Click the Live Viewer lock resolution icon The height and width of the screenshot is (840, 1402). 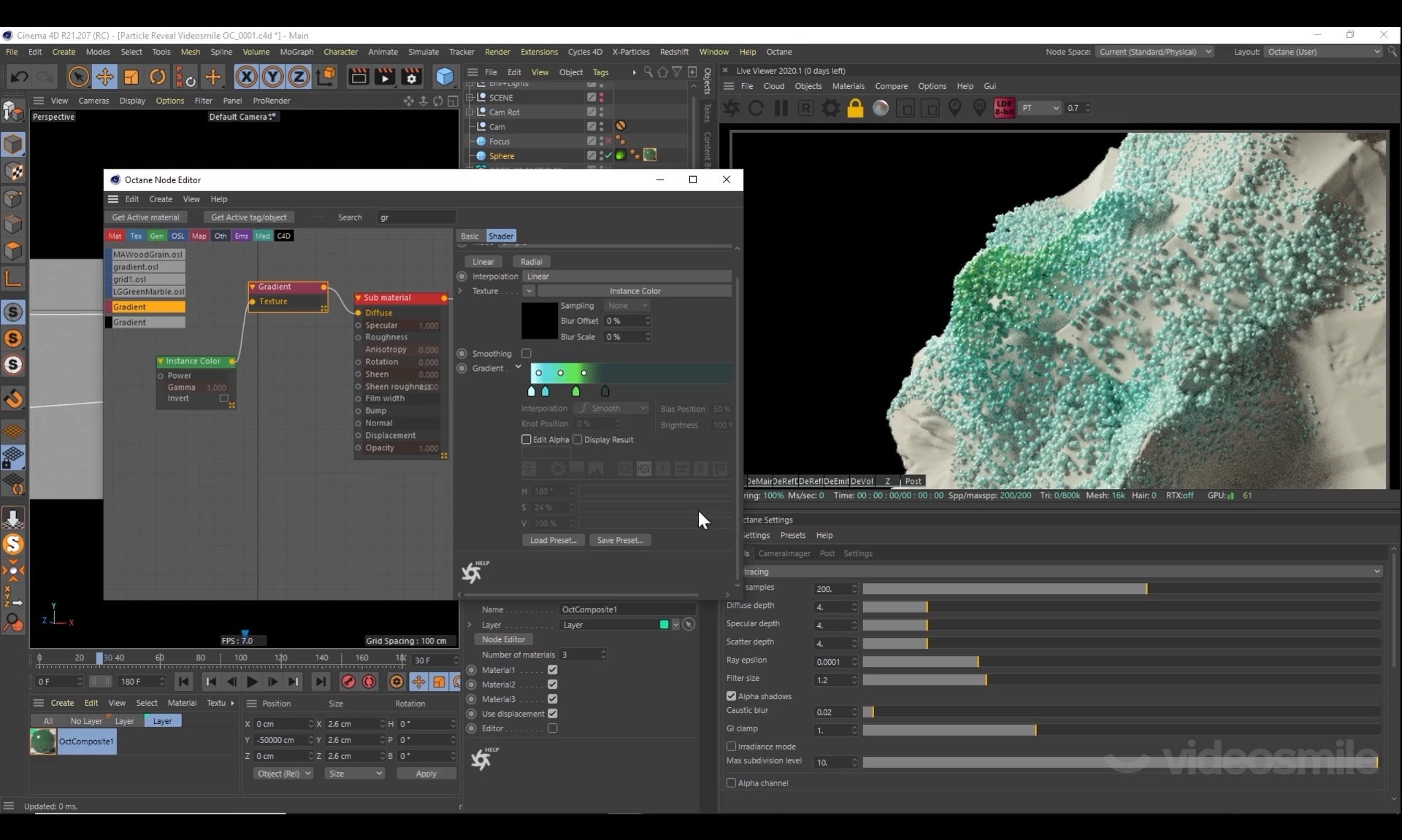(x=855, y=108)
